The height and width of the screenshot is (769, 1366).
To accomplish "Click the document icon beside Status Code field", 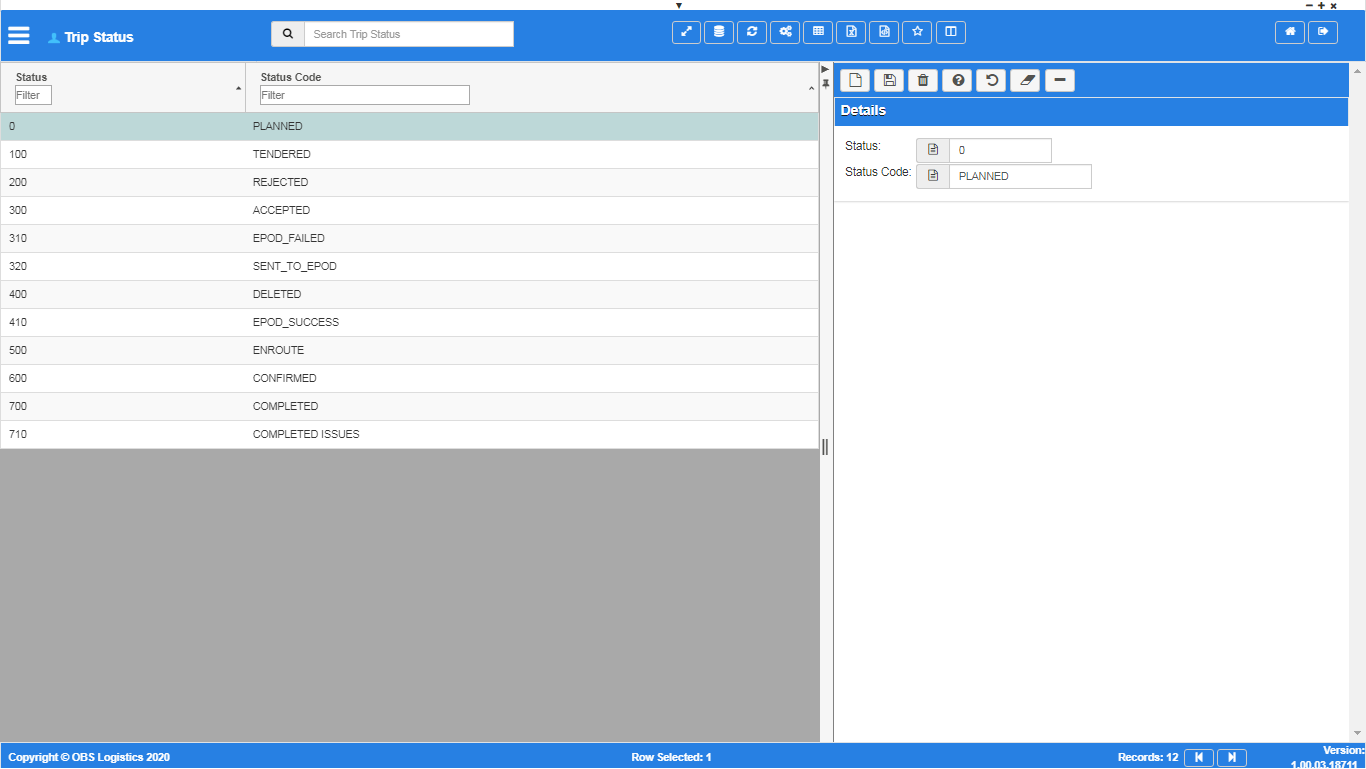I will point(933,176).
